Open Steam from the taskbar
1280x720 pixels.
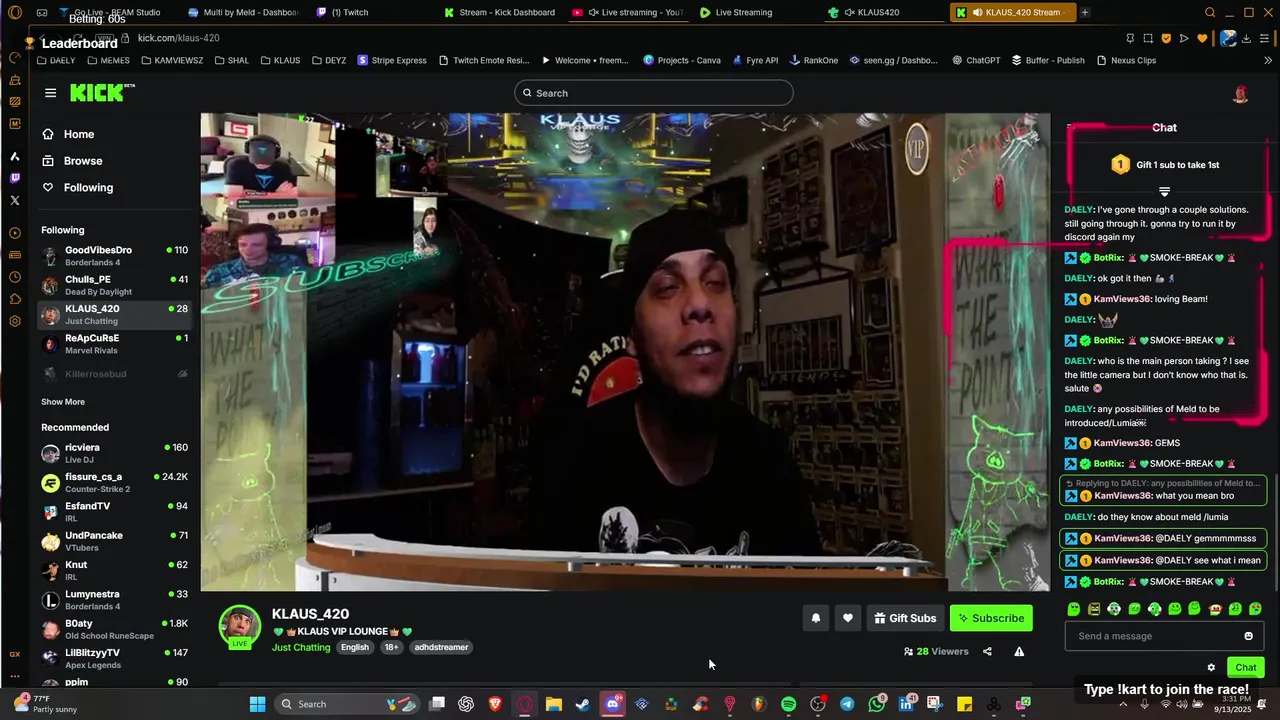coord(583,704)
